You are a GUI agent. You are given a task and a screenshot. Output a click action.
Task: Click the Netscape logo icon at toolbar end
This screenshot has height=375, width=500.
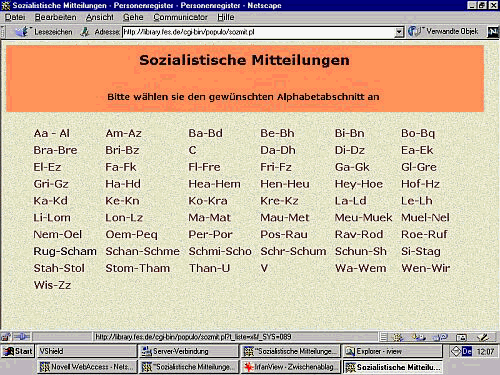coord(494,32)
